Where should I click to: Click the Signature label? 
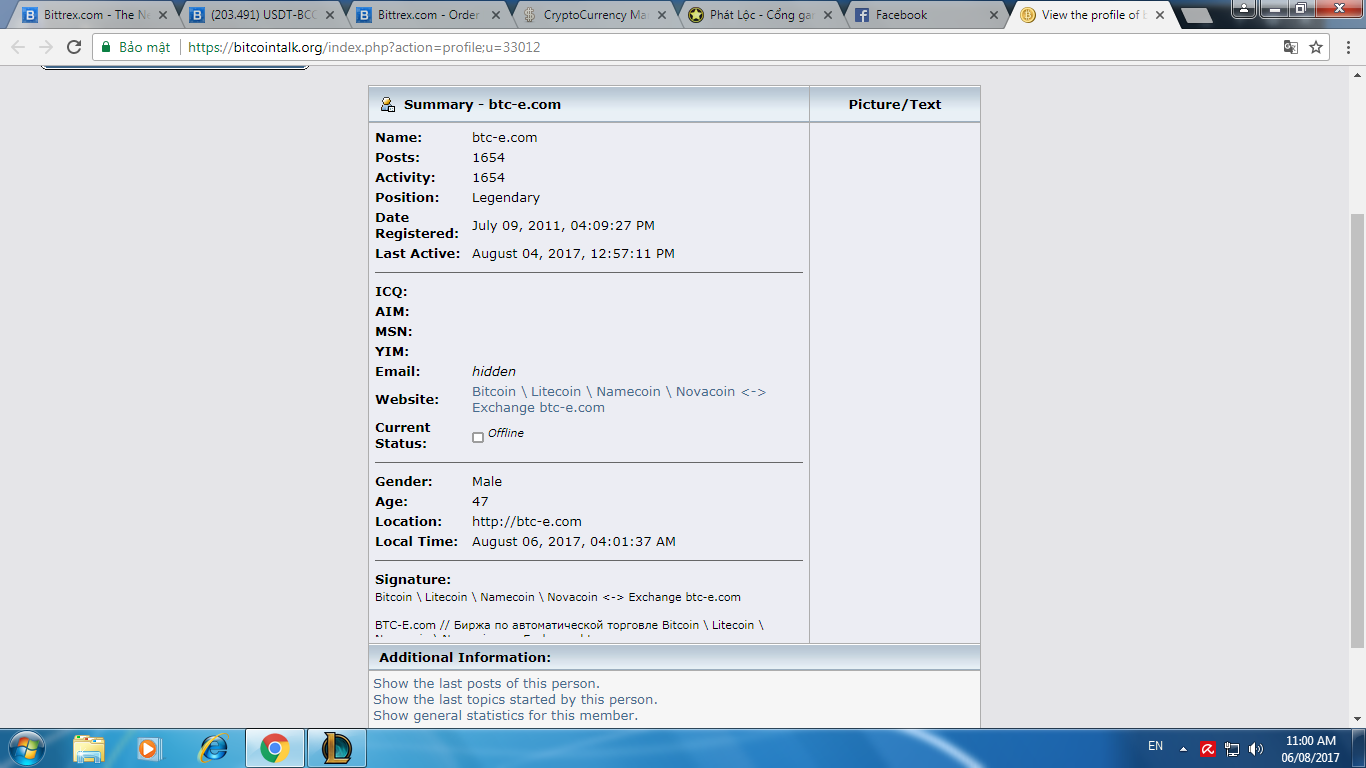coord(413,580)
